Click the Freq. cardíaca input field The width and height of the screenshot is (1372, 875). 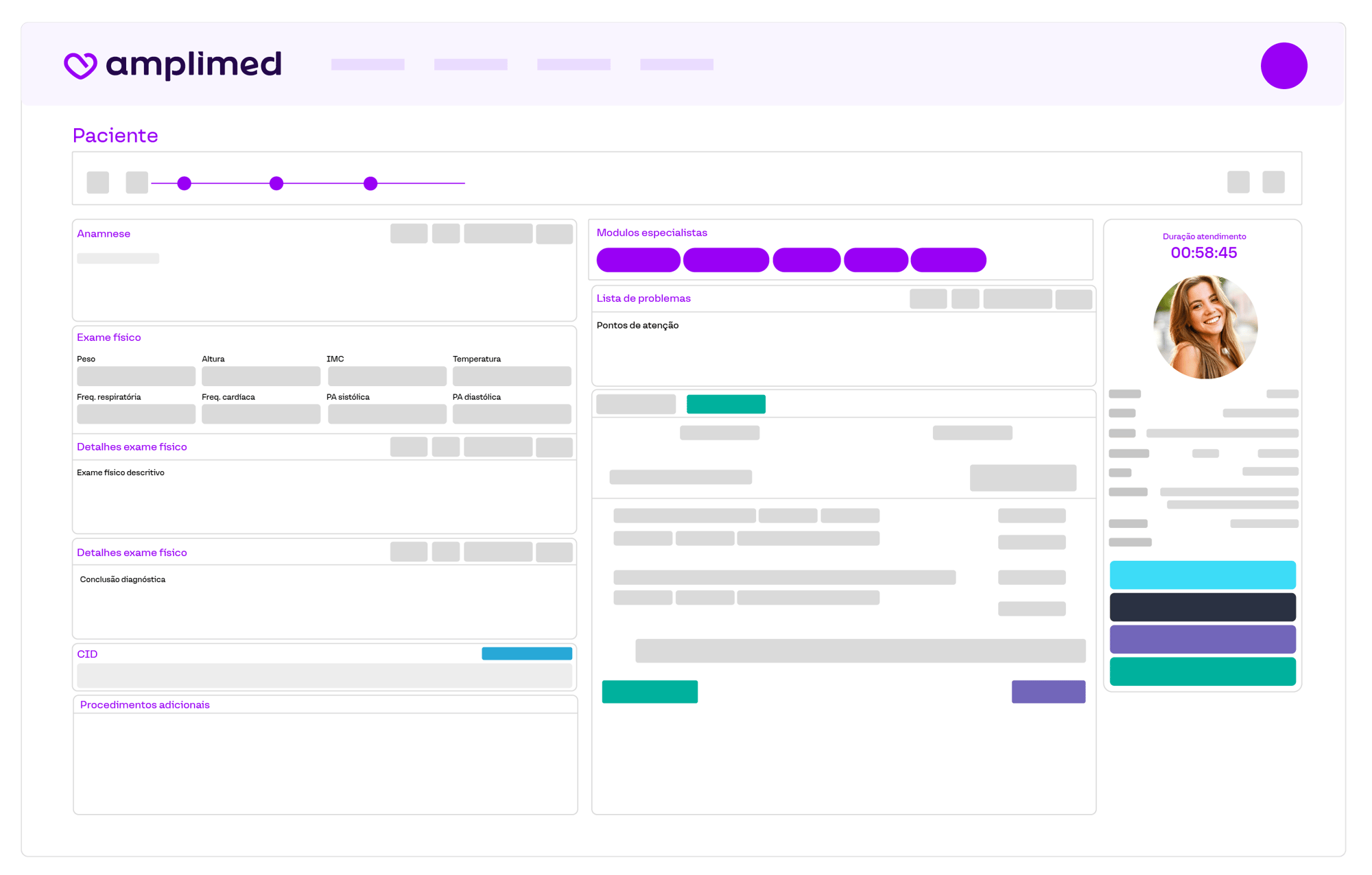[x=261, y=413]
